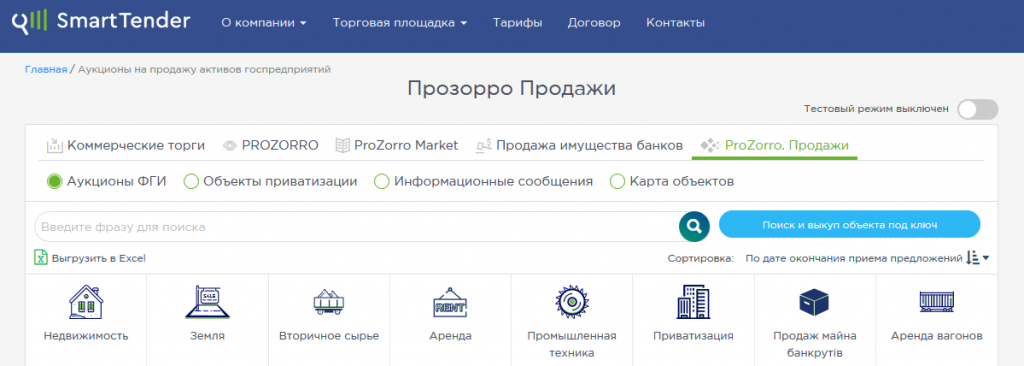Switch to ProZorro. Продажи tab

pyautogui.click(x=775, y=145)
